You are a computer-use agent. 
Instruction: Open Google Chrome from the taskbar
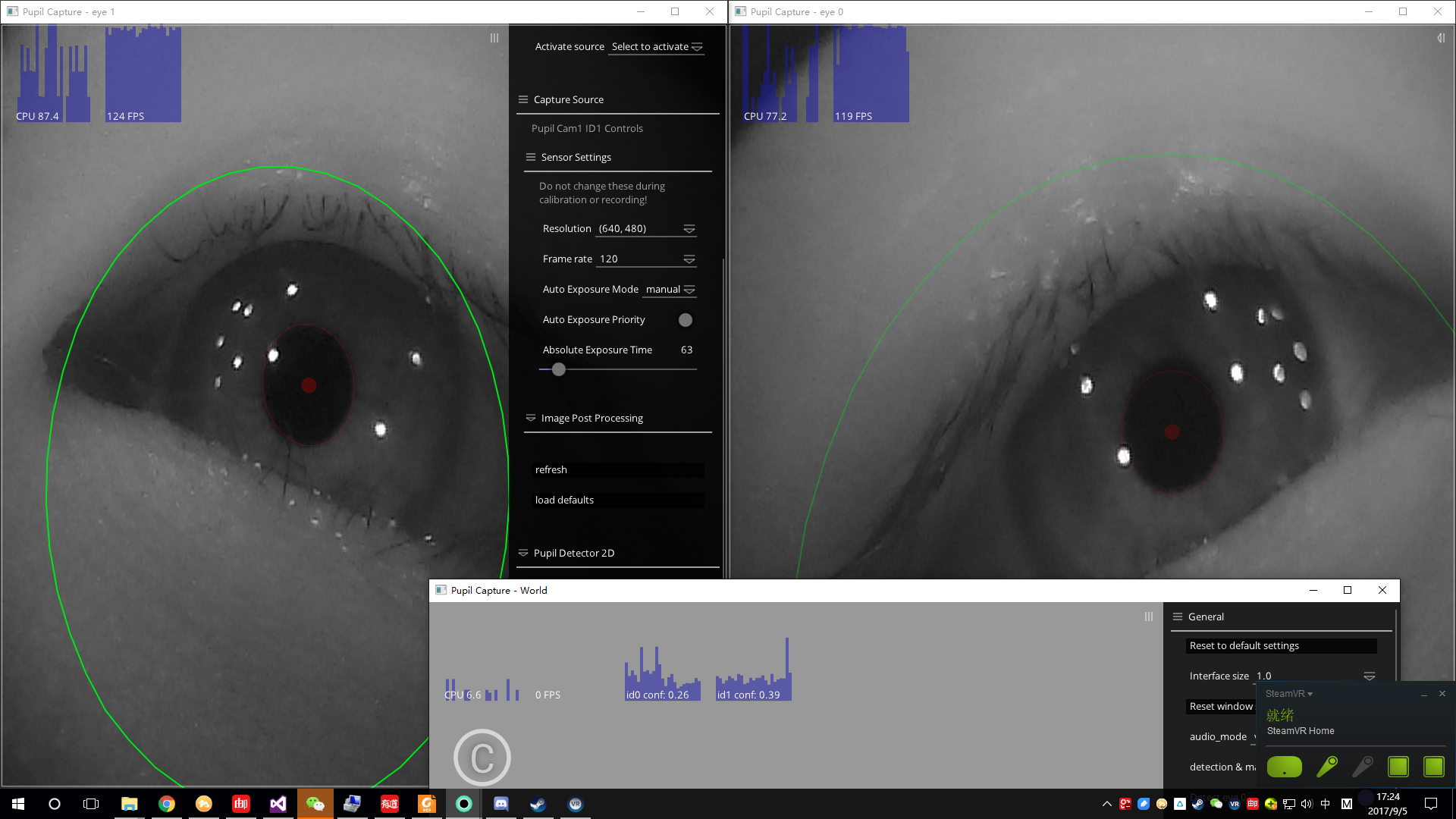167,804
